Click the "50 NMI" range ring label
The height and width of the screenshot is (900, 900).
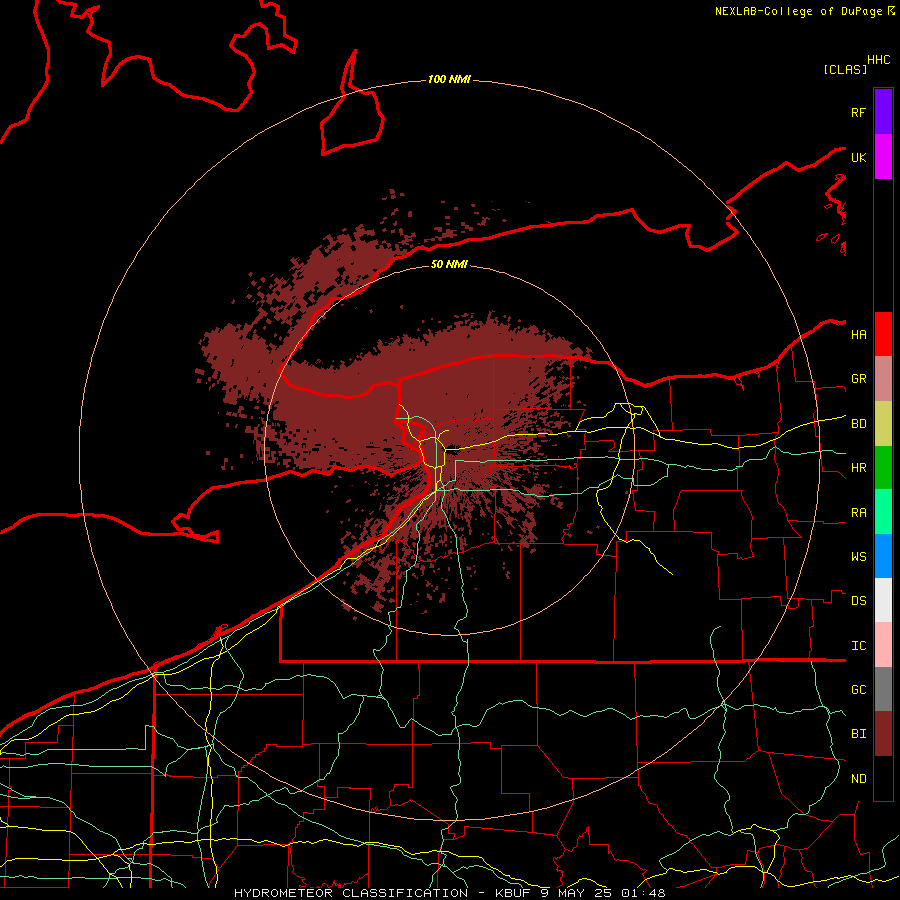(x=449, y=265)
